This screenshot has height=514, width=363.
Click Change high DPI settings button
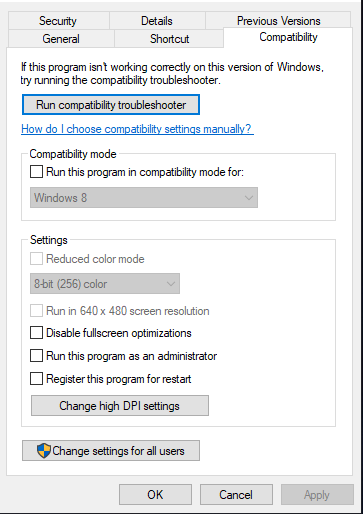(x=120, y=406)
